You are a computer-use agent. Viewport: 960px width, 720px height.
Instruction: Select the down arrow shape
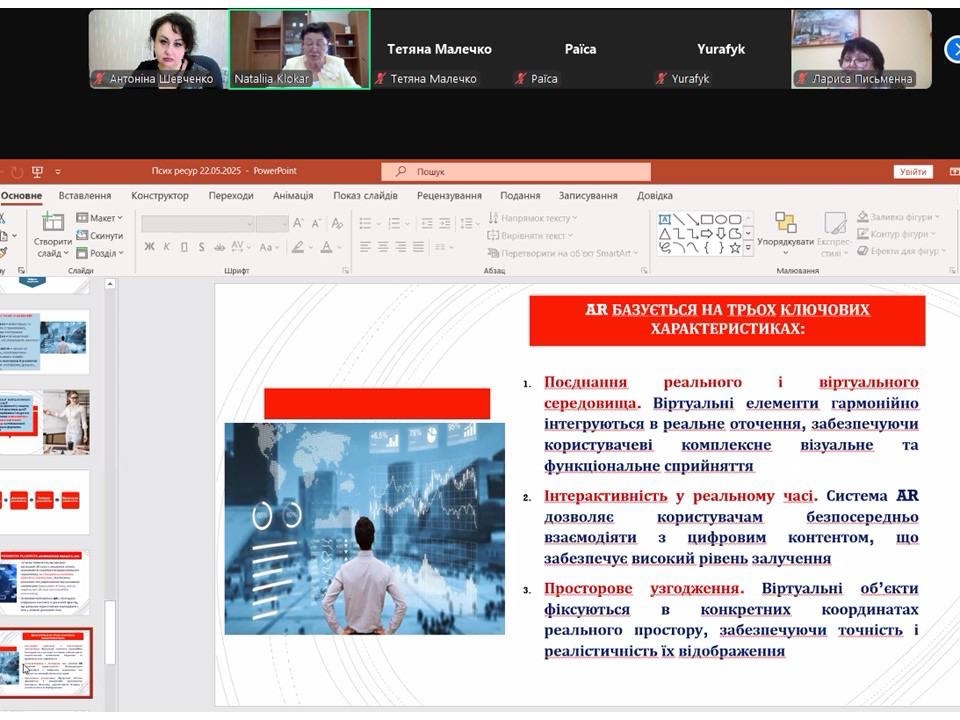tap(721, 233)
